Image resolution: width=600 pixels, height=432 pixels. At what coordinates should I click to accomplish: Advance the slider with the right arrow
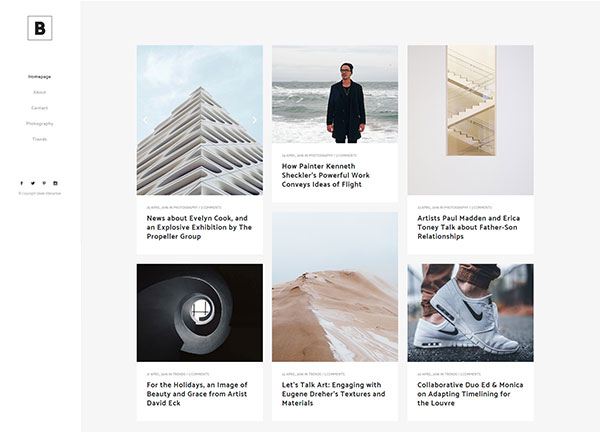tap(254, 120)
